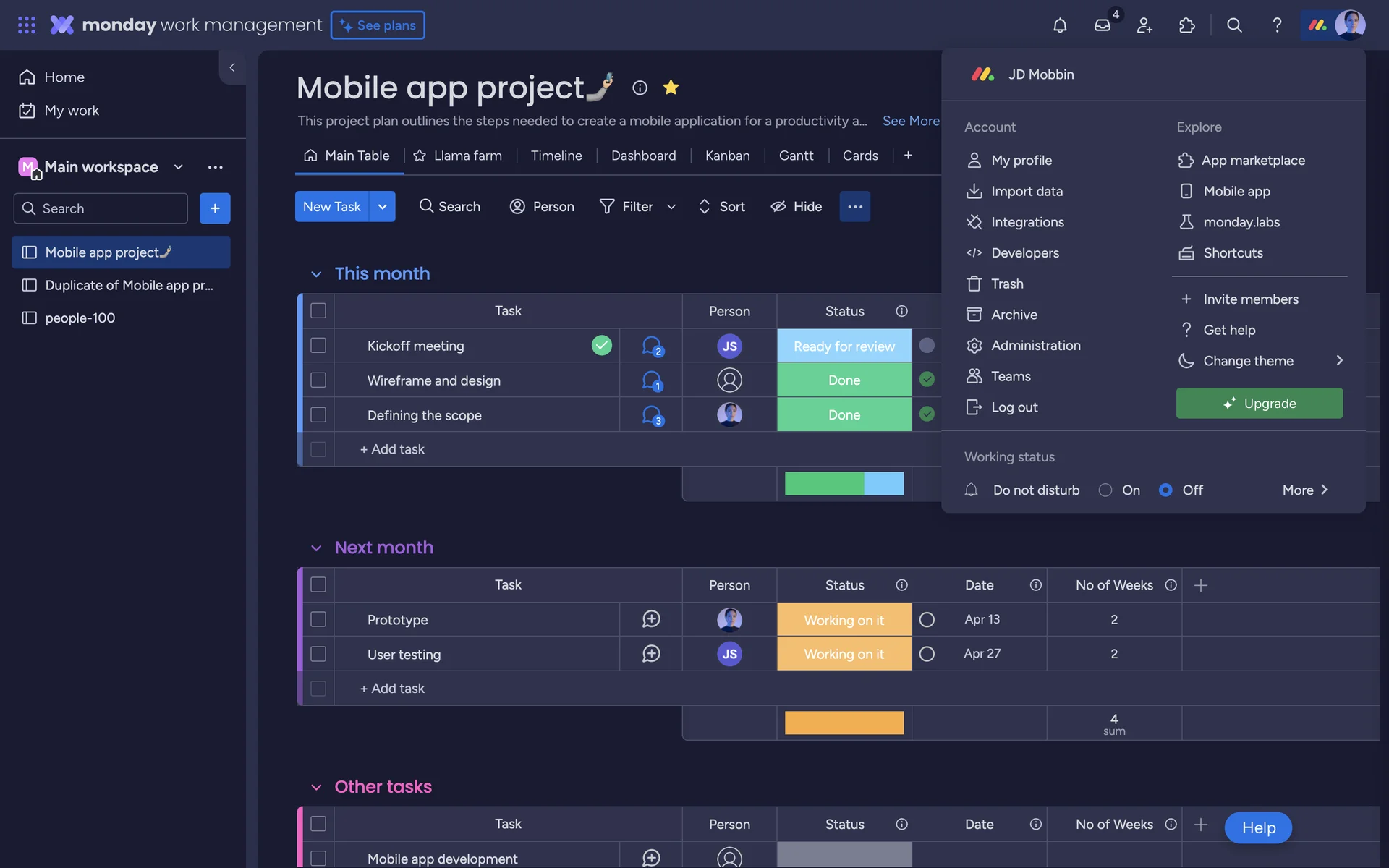Check the Kickoff meeting row checkbox
This screenshot has height=868, width=1389.
point(318,346)
